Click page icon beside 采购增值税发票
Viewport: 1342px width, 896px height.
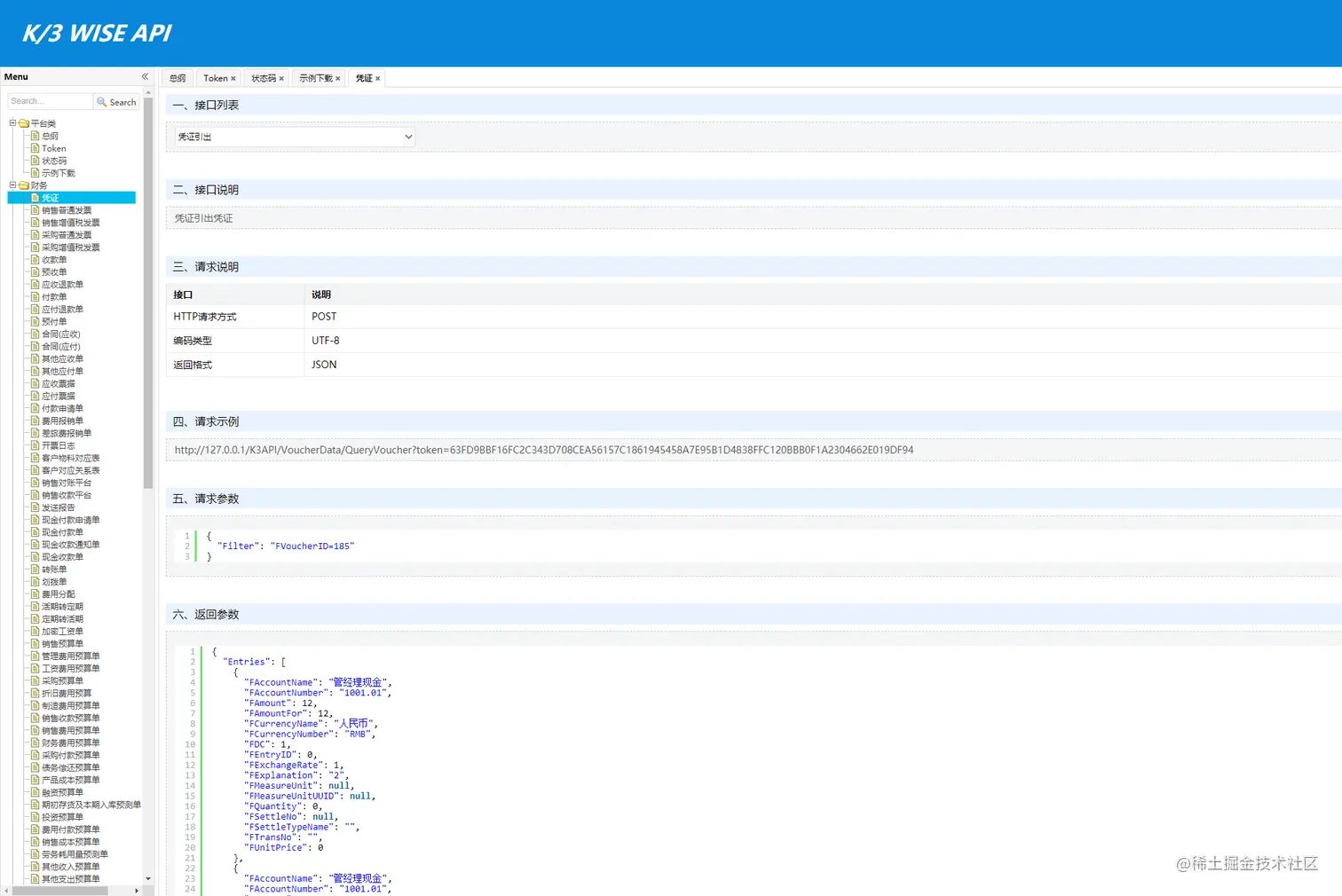click(x=36, y=248)
